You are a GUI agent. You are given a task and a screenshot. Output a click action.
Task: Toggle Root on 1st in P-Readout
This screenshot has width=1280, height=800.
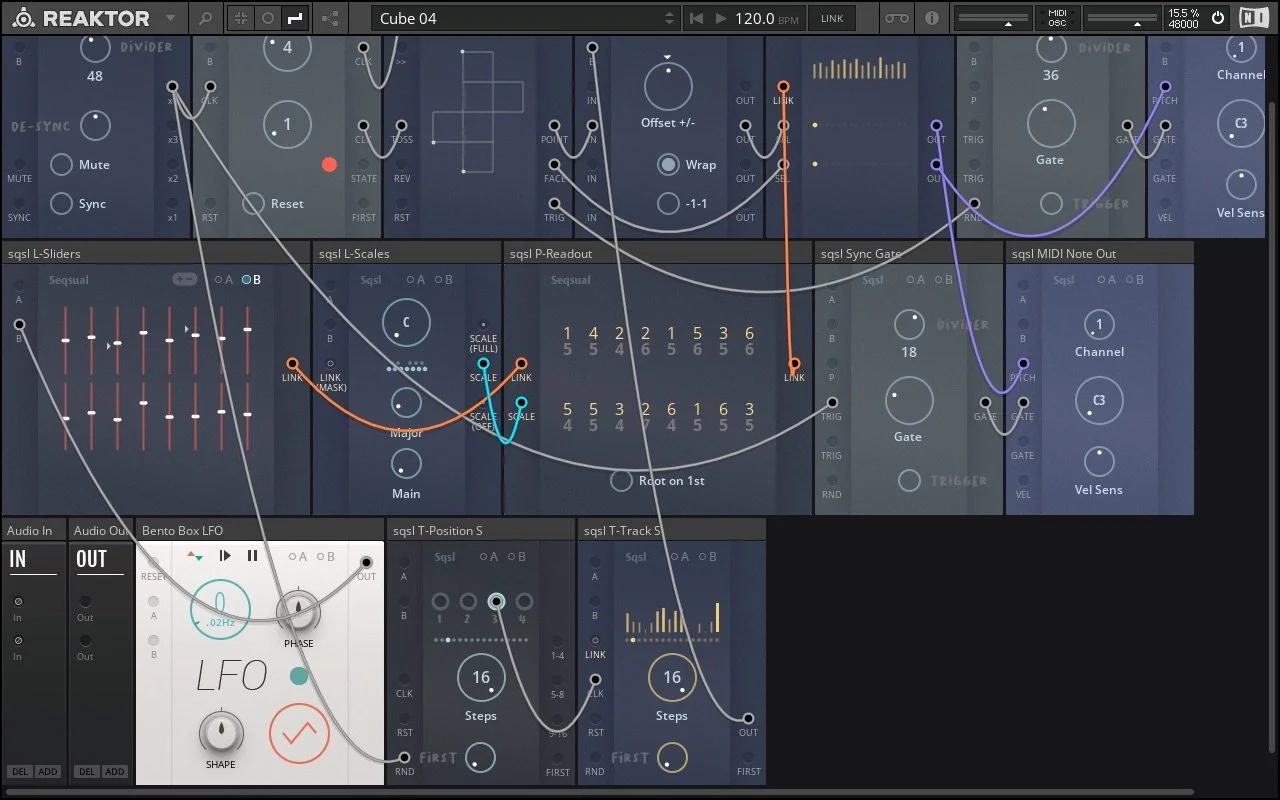(622, 480)
